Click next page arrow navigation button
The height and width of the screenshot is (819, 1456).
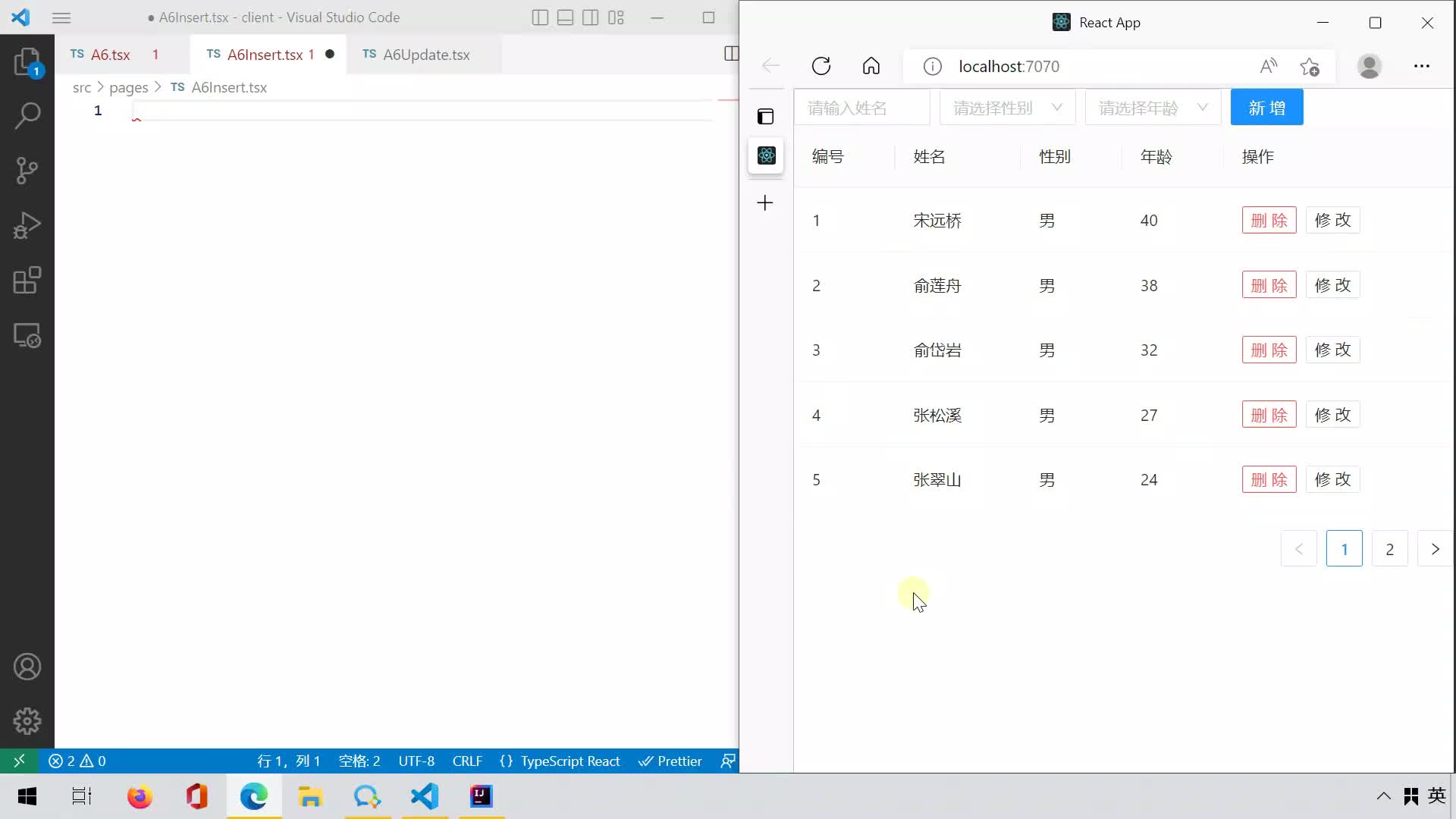pyautogui.click(x=1436, y=548)
